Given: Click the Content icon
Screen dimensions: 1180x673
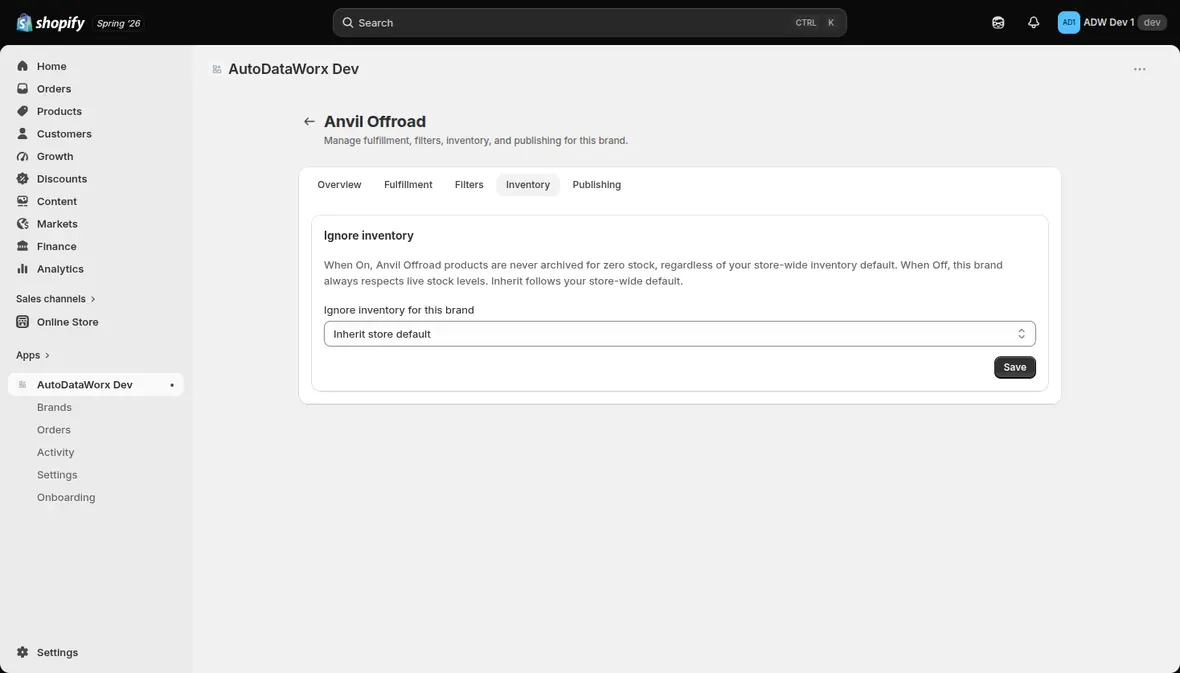Looking at the screenshot, I should pyautogui.click(x=23, y=202).
